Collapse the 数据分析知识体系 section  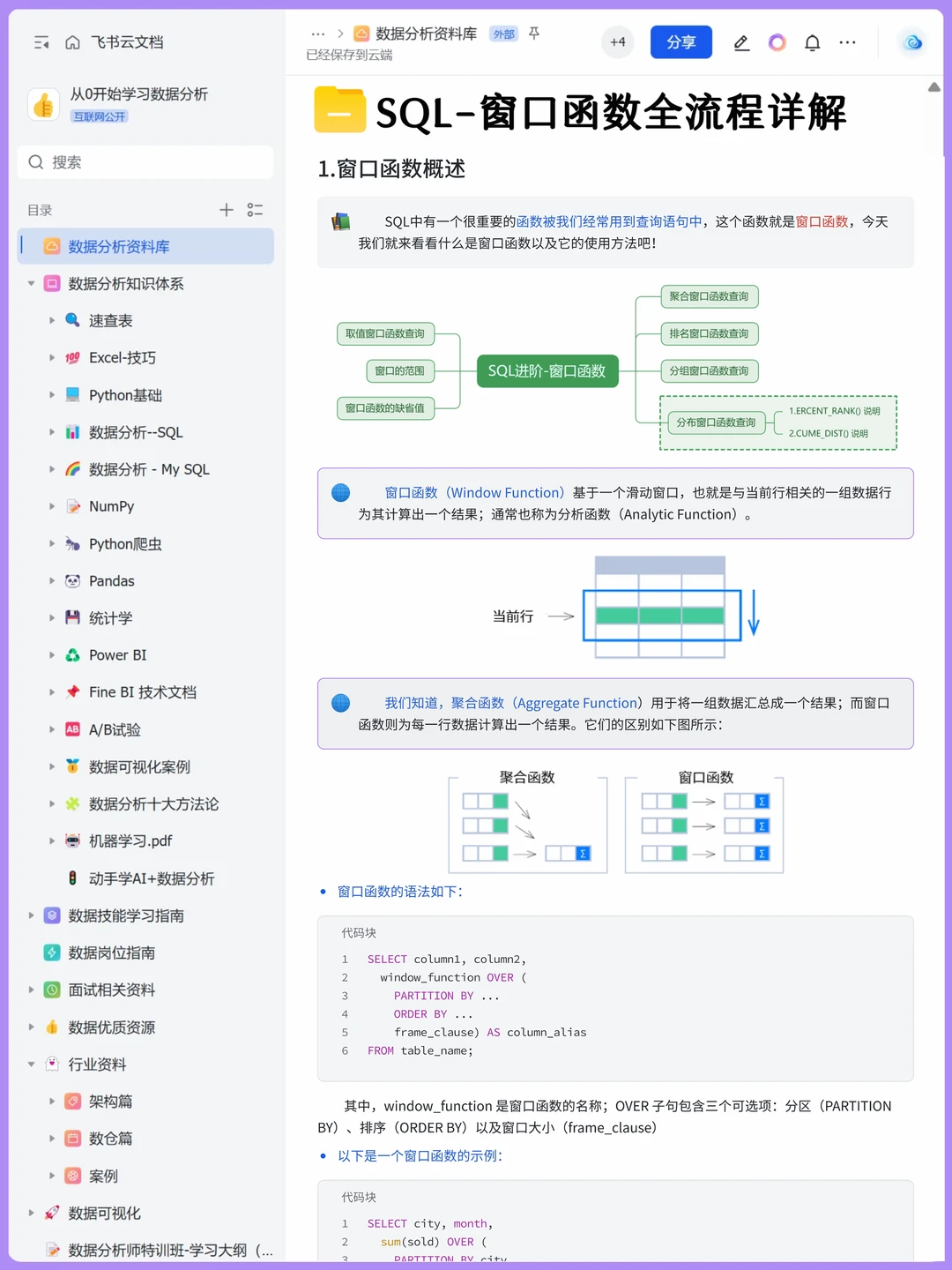coord(31,283)
